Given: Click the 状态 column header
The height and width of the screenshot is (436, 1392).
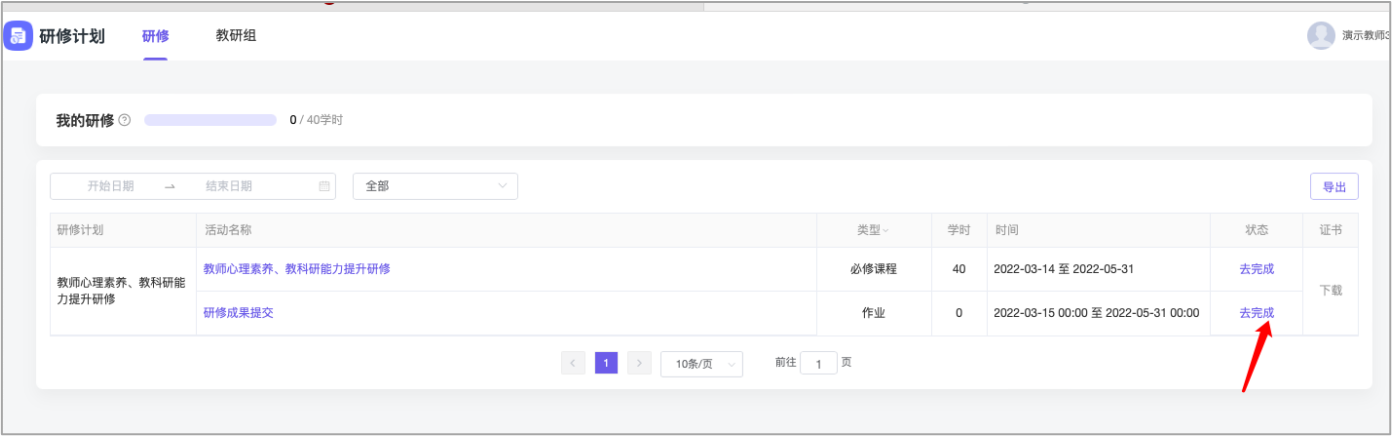Looking at the screenshot, I should tap(1257, 230).
